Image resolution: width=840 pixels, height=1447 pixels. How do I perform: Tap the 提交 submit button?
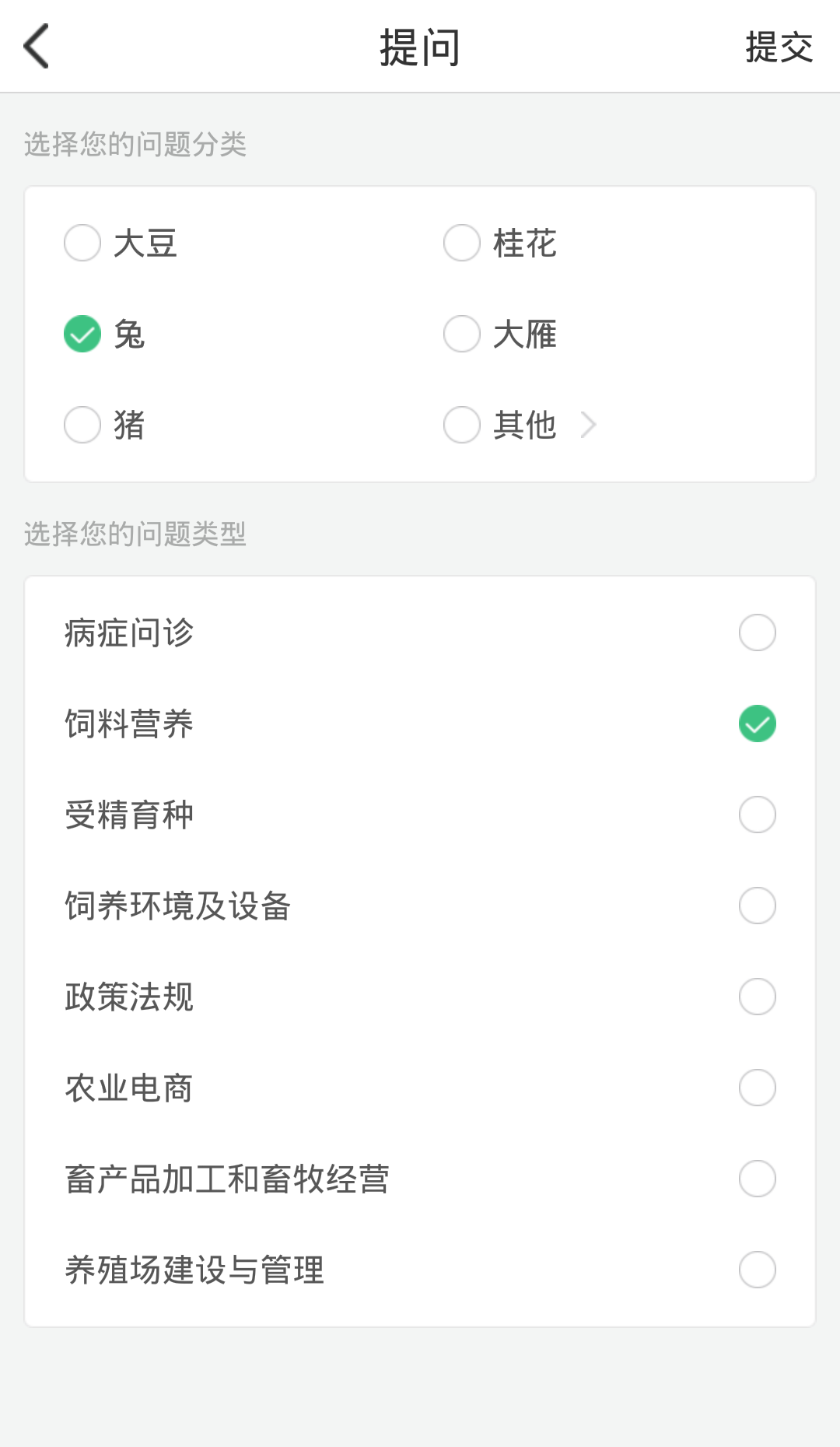779,47
